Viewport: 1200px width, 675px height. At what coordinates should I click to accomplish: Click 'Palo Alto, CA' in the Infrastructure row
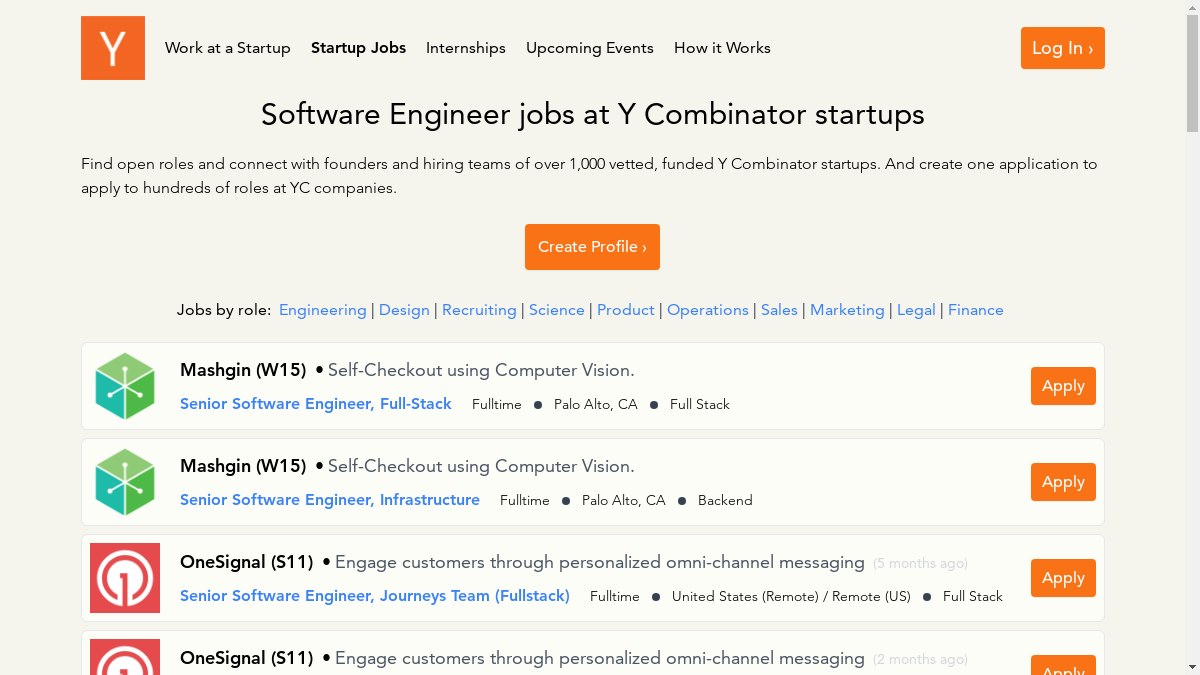624,500
